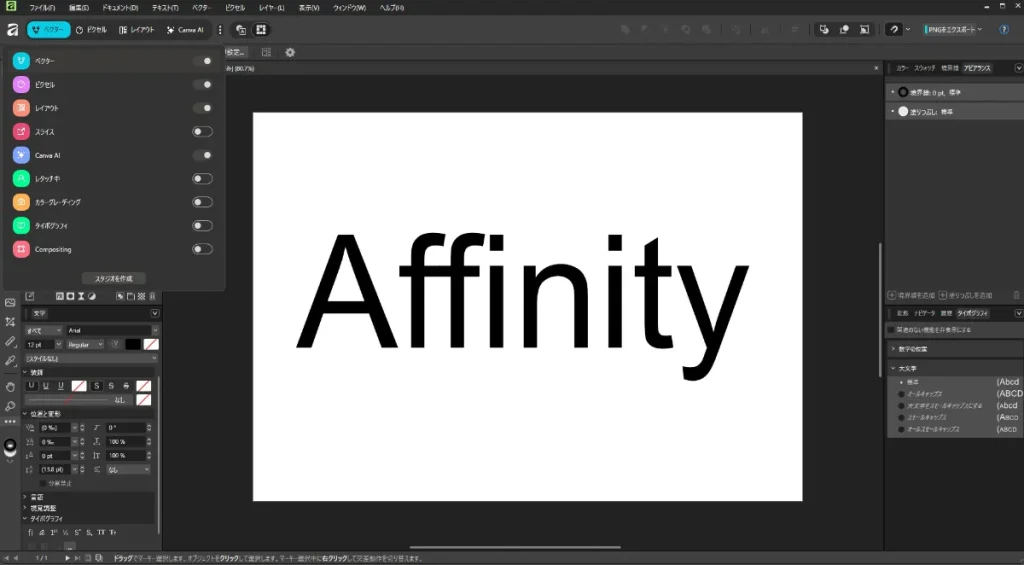Click the PNGをエクスポート button
This screenshot has width=1024, height=565.
[x=949, y=30]
